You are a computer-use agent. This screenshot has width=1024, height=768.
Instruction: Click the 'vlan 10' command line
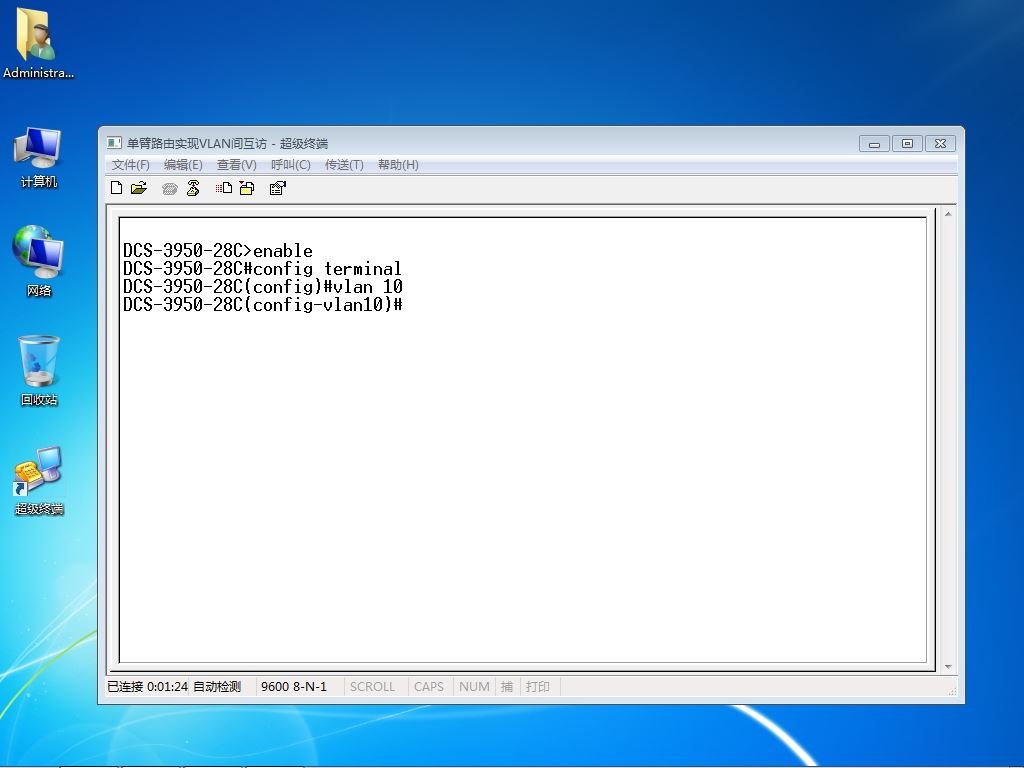263,287
